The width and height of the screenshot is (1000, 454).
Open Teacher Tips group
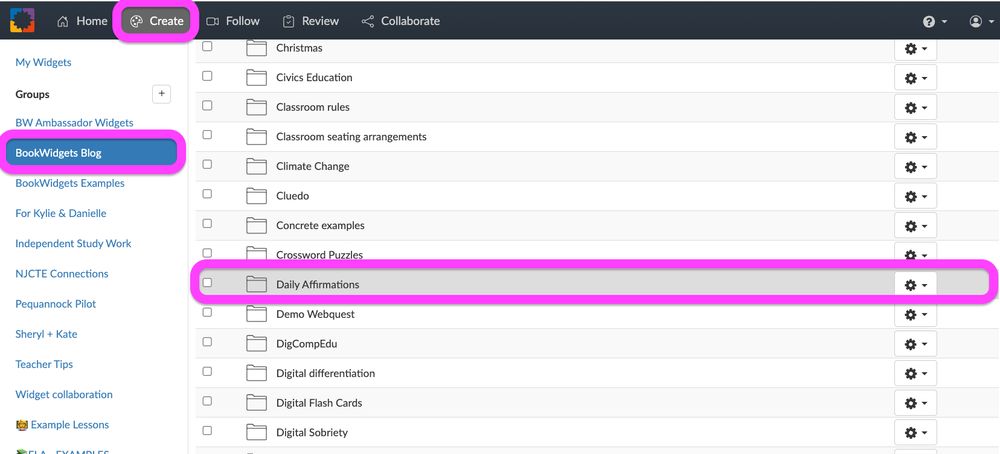tap(44, 364)
